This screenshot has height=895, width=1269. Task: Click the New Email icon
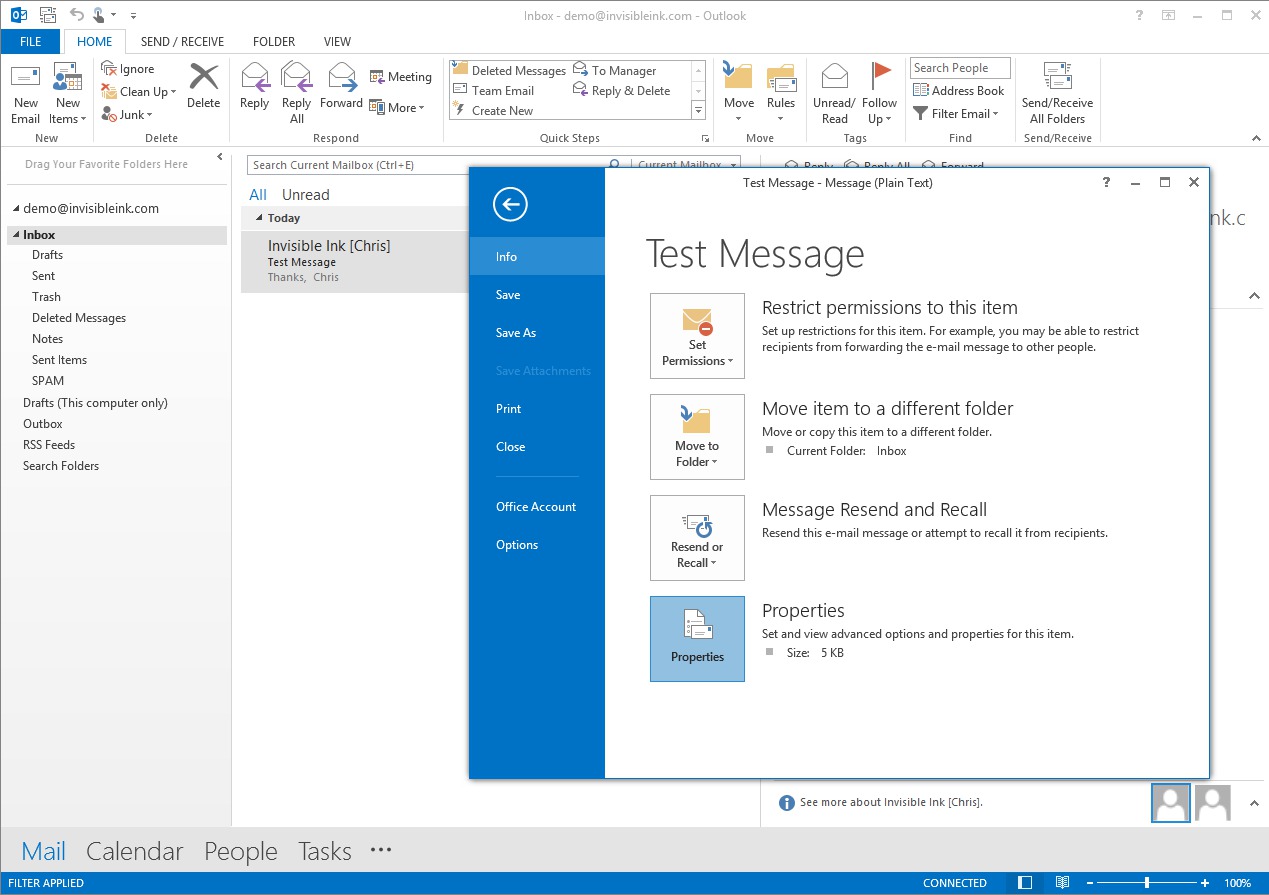pyautogui.click(x=26, y=93)
